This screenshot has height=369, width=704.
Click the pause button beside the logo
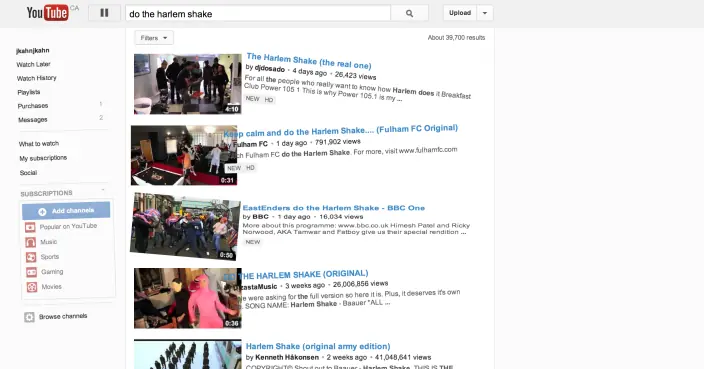(x=104, y=13)
